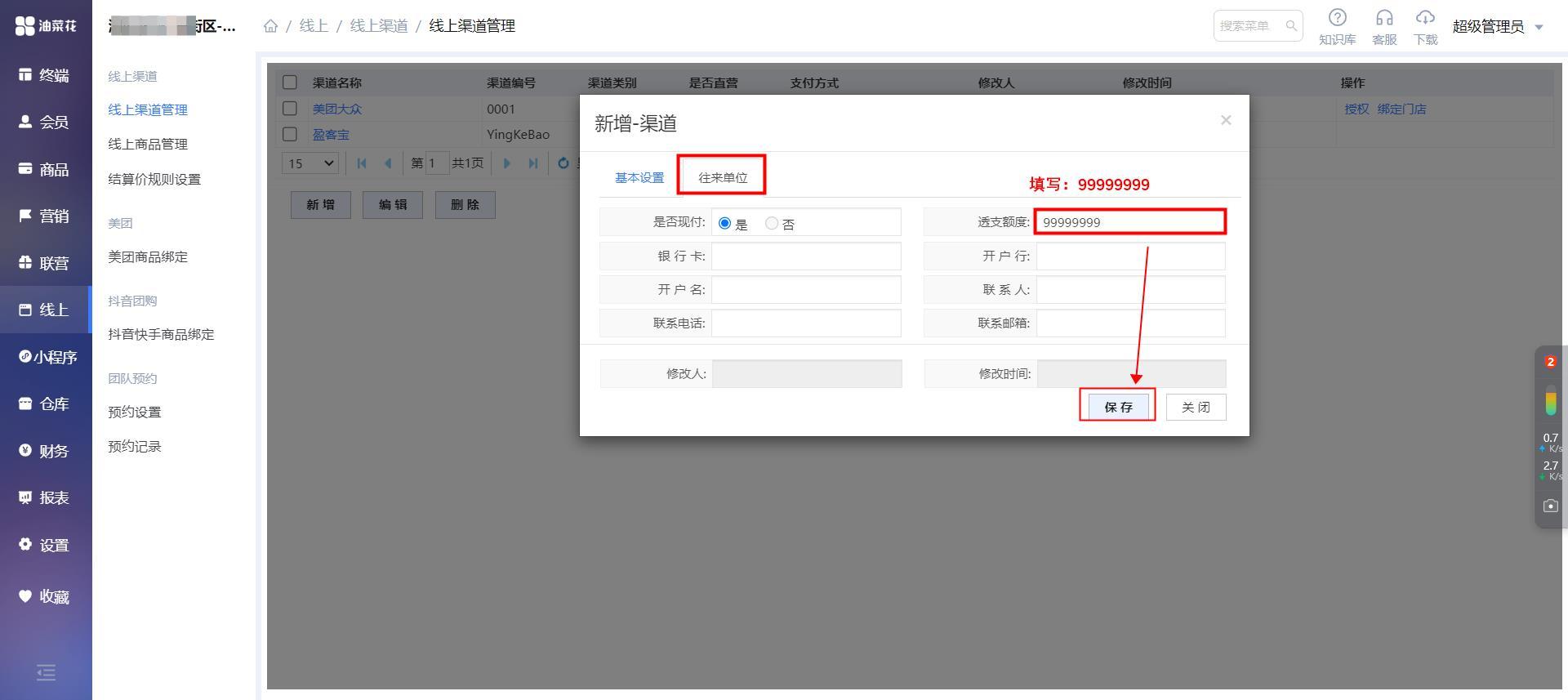Open the 终端 sidebar module

coord(45,75)
